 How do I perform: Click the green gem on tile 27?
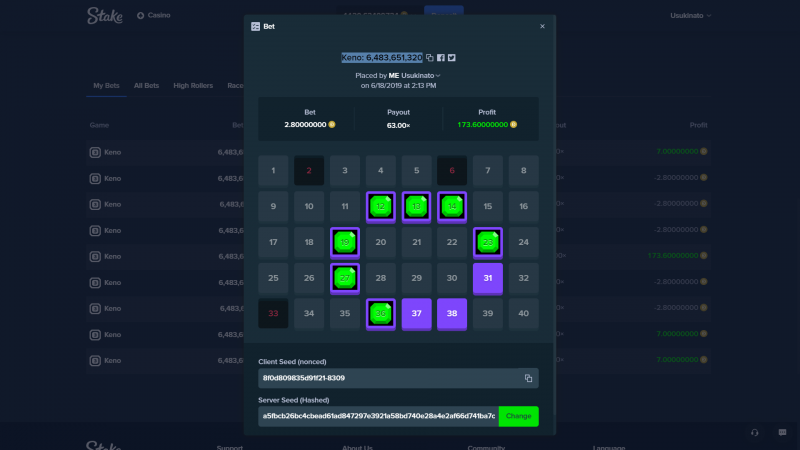pyautogui.click(x=345, y=278)
